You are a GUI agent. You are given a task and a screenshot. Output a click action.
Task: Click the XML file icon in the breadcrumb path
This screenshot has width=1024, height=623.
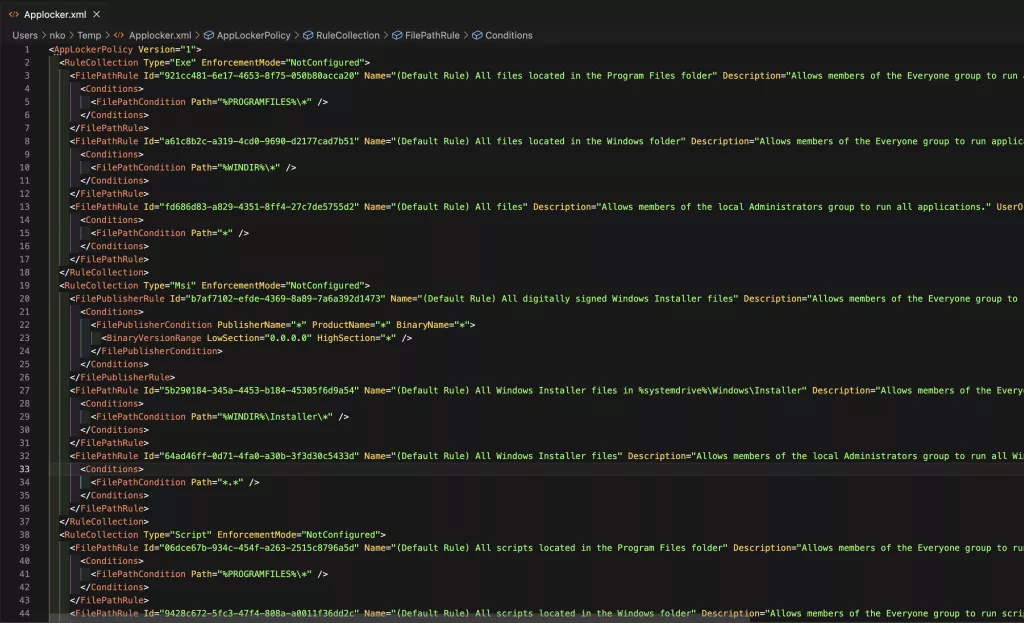click(x=119, y=35)
